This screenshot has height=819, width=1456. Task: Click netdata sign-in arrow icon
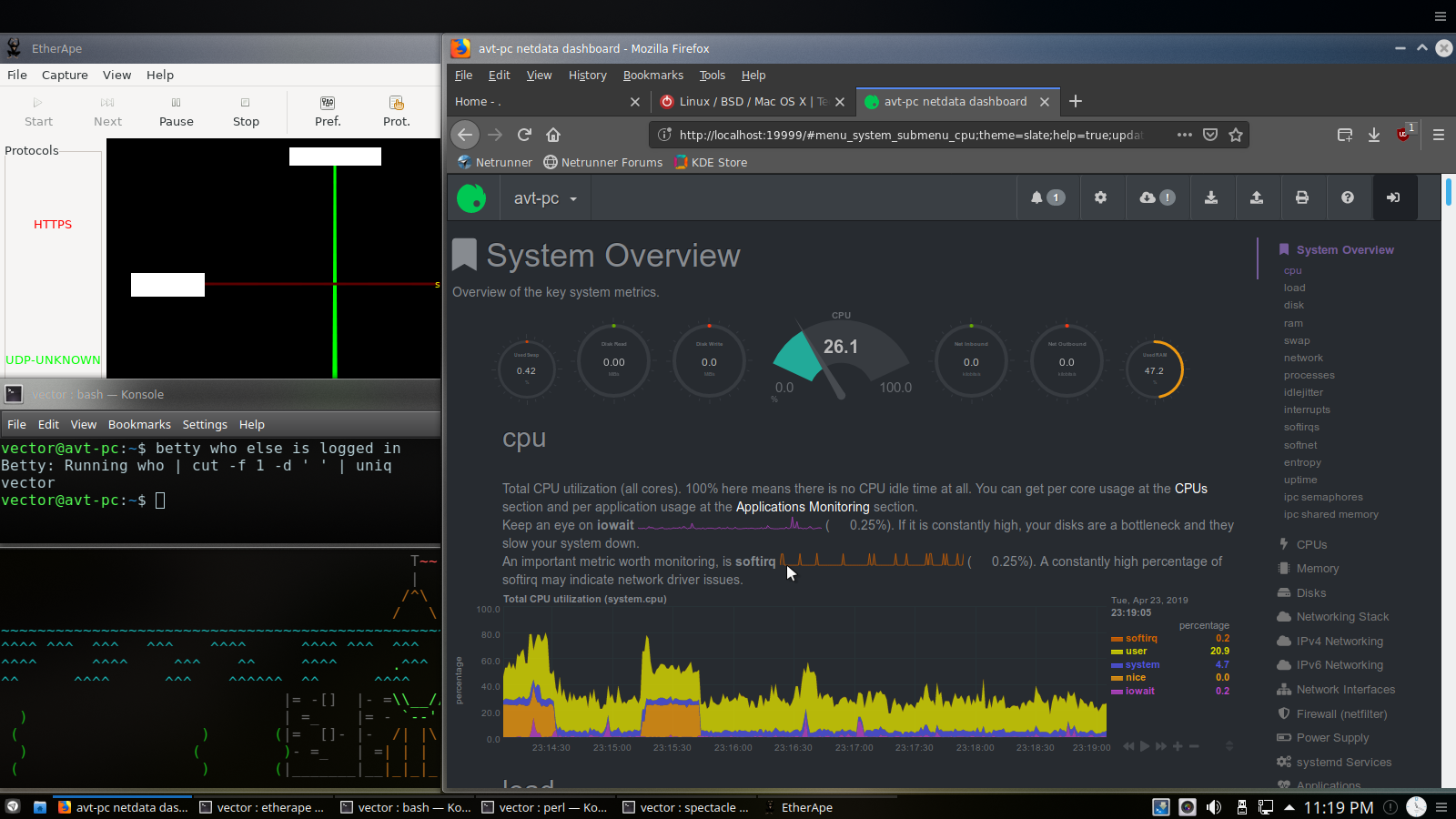click(1393, 197)
